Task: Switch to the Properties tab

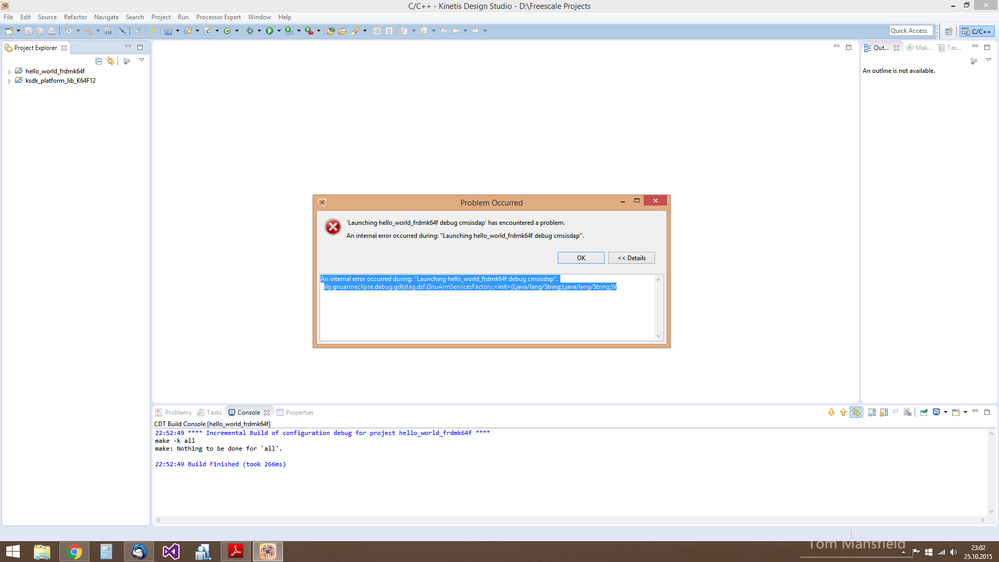Action: point(295,413)
